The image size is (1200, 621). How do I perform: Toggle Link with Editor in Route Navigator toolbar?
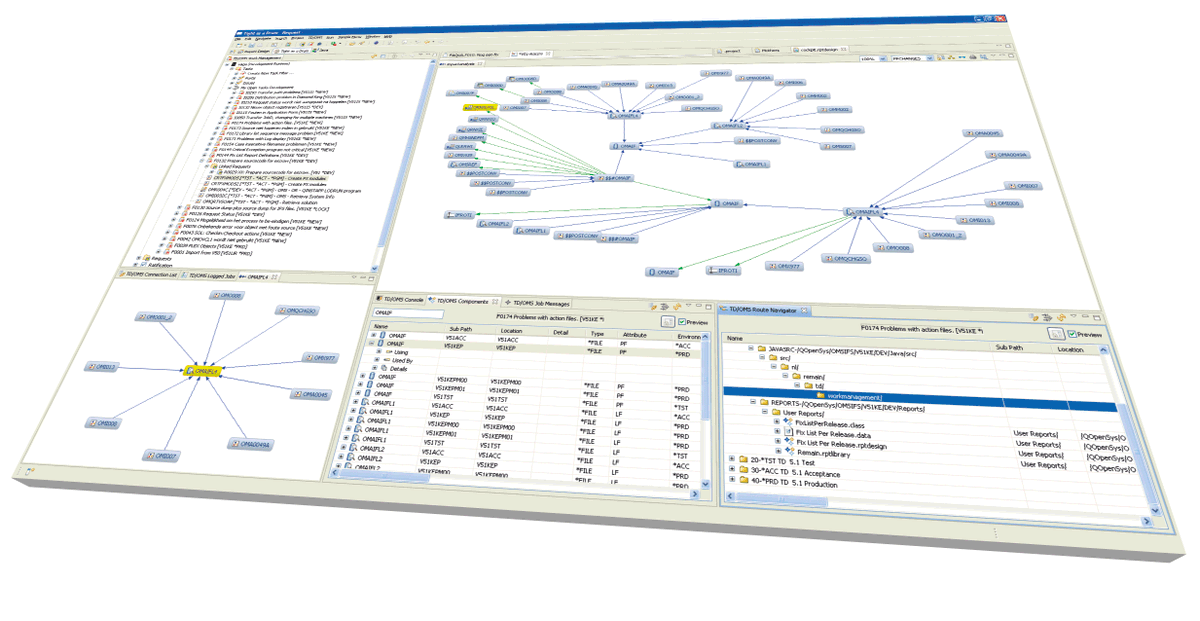tap(1031, 317)
